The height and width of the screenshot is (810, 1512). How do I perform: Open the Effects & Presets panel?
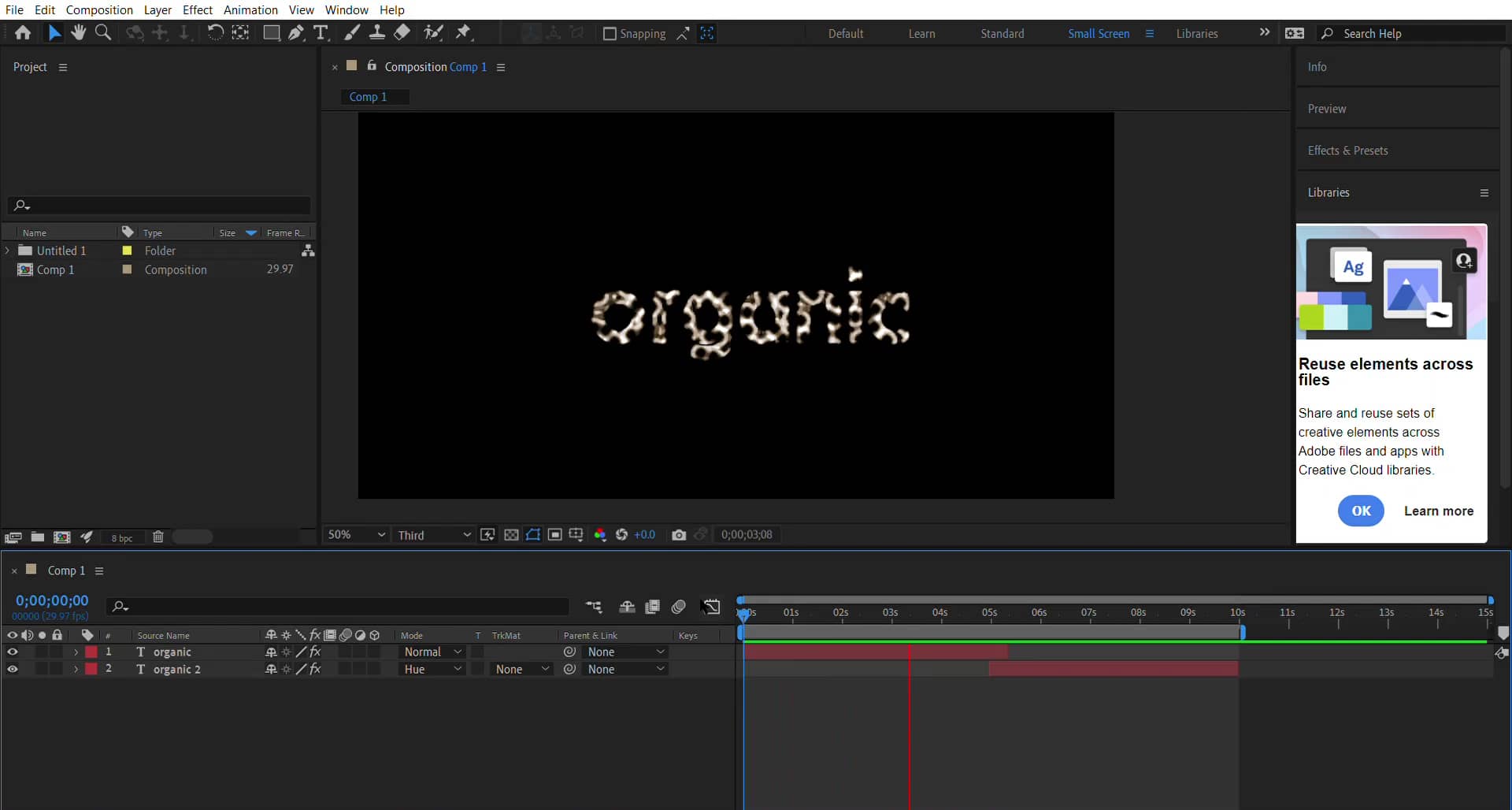pyautogui.click(x=1347, y=150)
